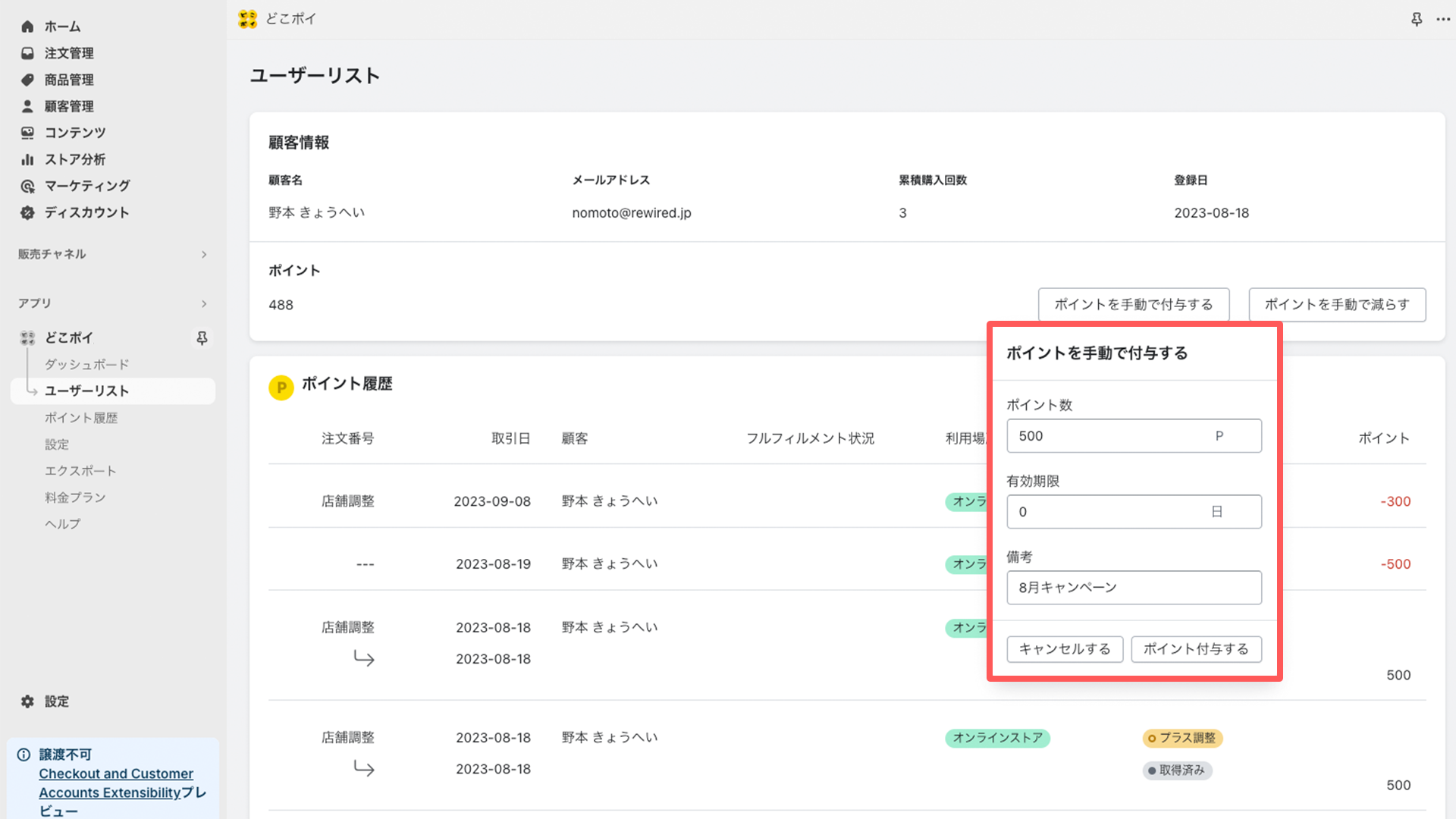The height and width of the screenshot is (819, 1456).
Task: Open エクスポート in the app menu
Action: click(80, 471)
